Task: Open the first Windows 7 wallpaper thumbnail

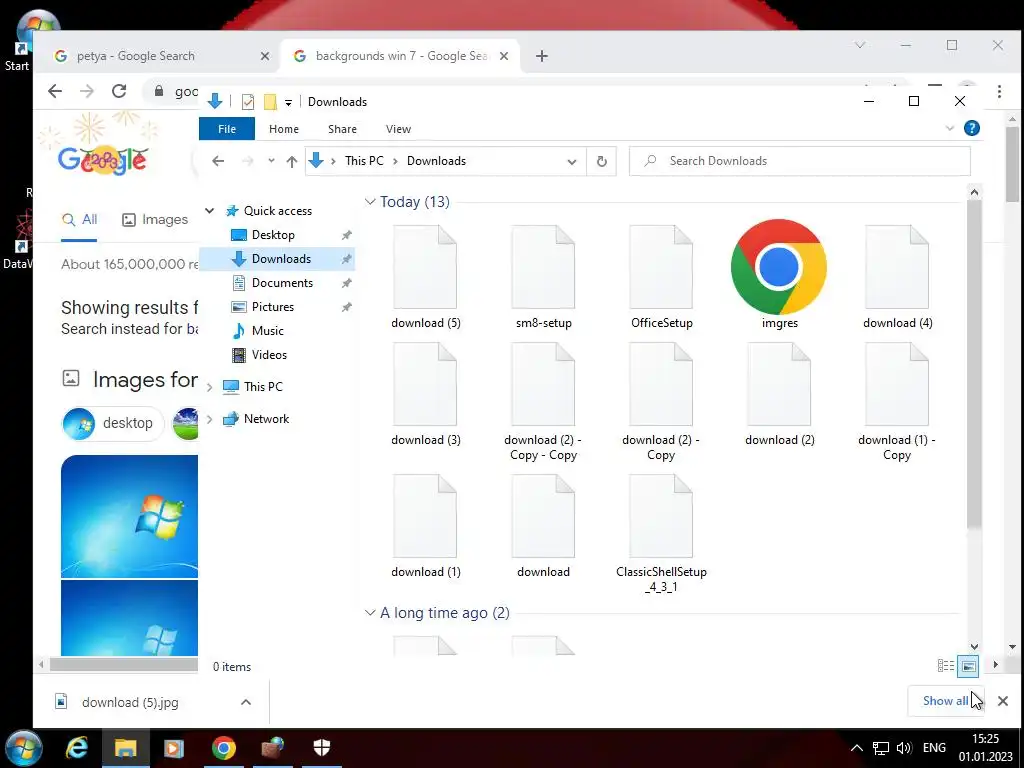Action: (x=129, y=516)
